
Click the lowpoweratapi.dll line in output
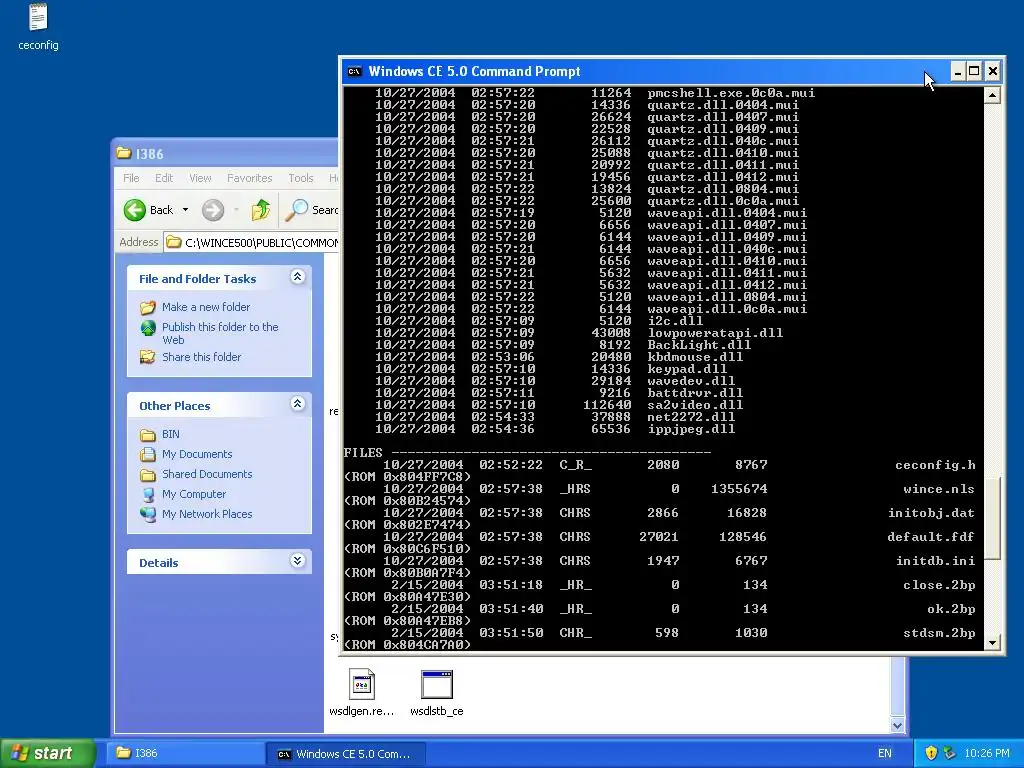coord(579,333)
